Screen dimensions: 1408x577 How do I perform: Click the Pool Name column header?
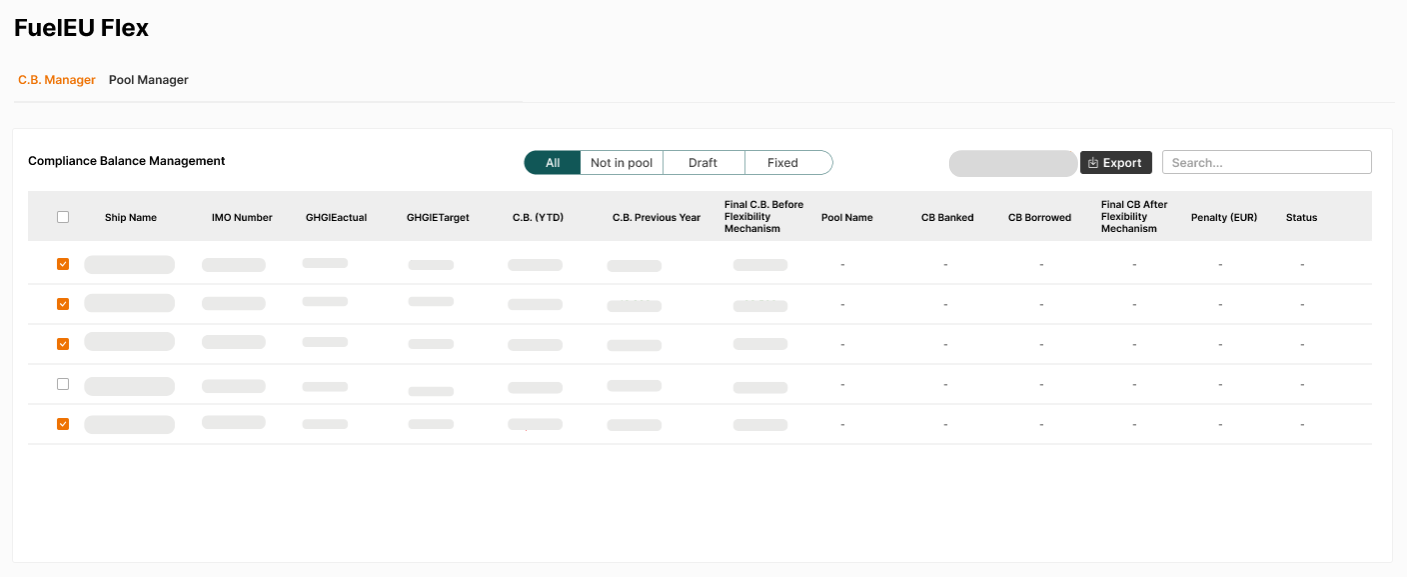846,216
